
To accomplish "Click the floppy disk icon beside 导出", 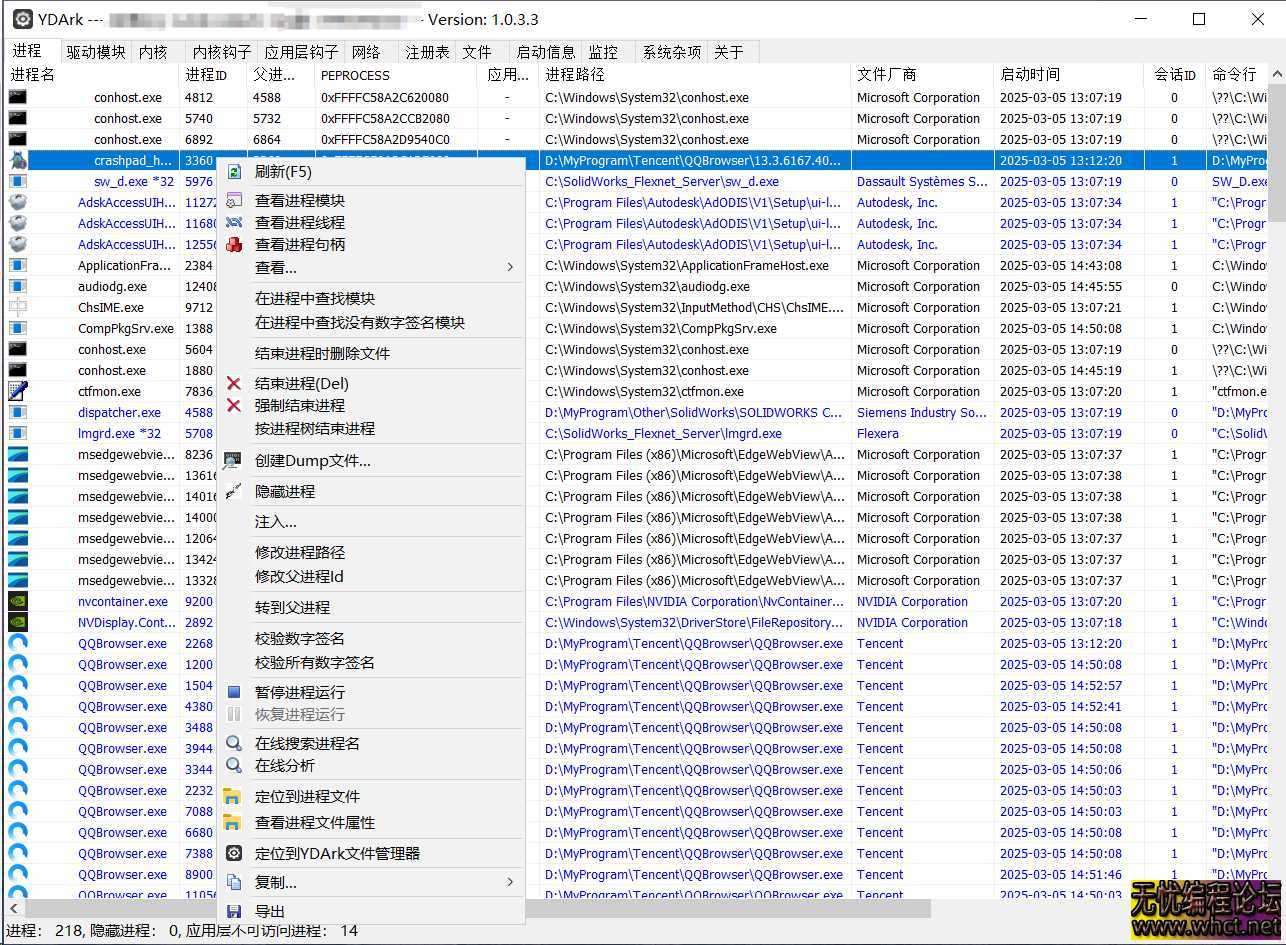I will coord(234,911).
